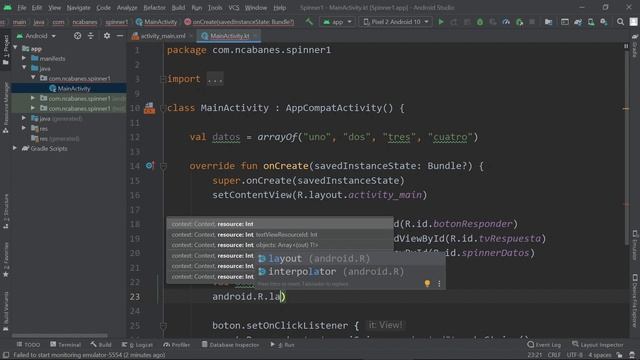Open the Logcat tool window

tap(137, 345)
